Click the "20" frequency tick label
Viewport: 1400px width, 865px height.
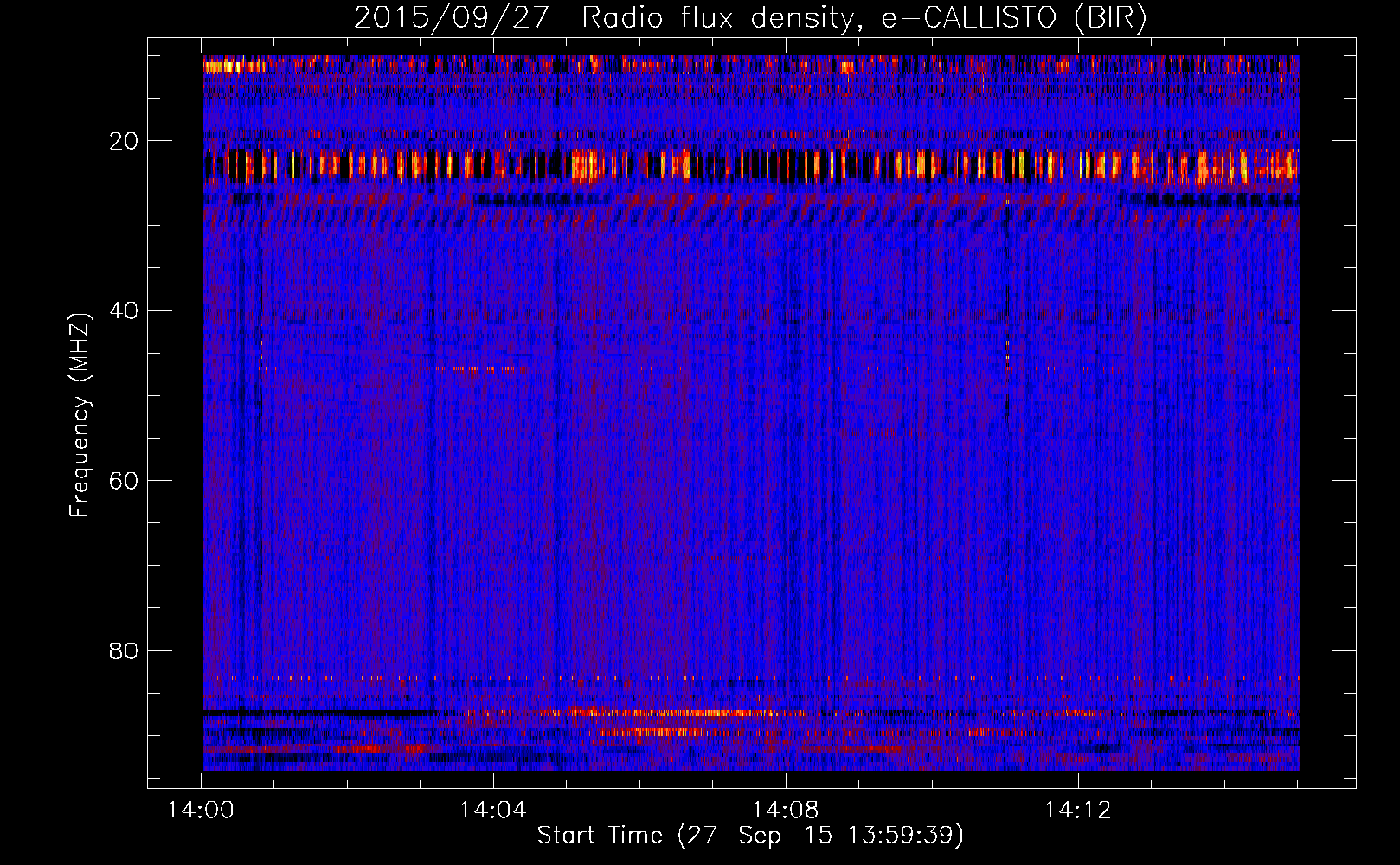tap(125, 141)
